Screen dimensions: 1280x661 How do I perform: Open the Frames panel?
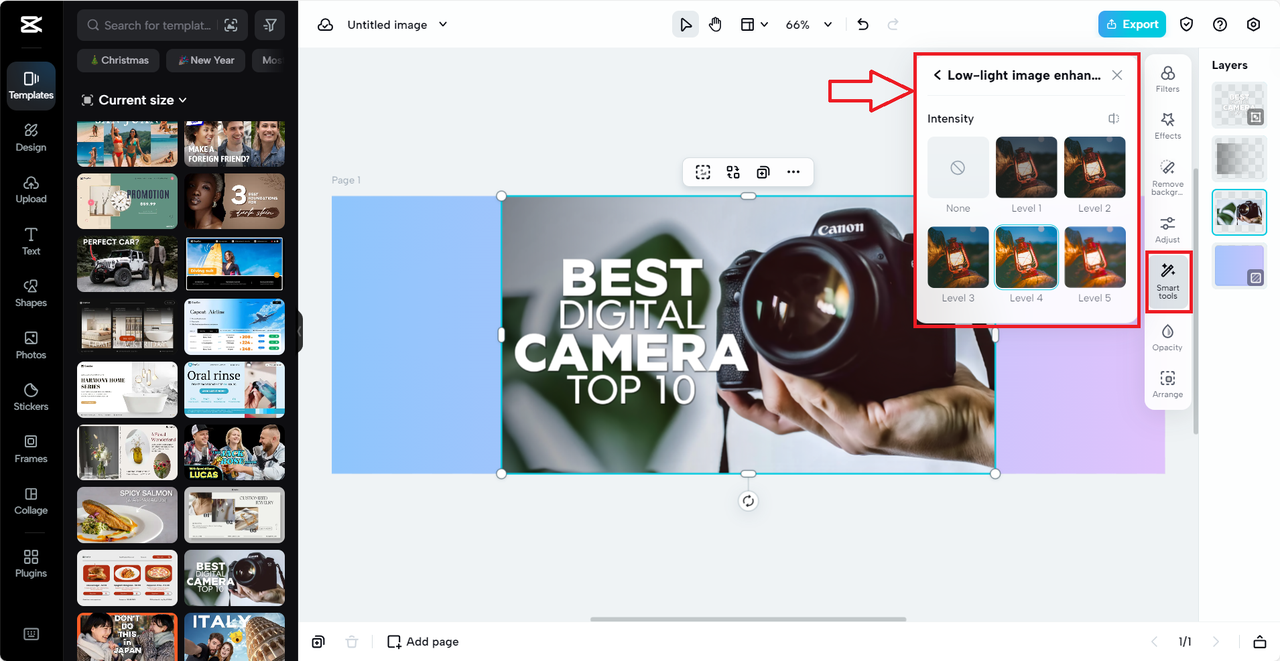(31, 449)
